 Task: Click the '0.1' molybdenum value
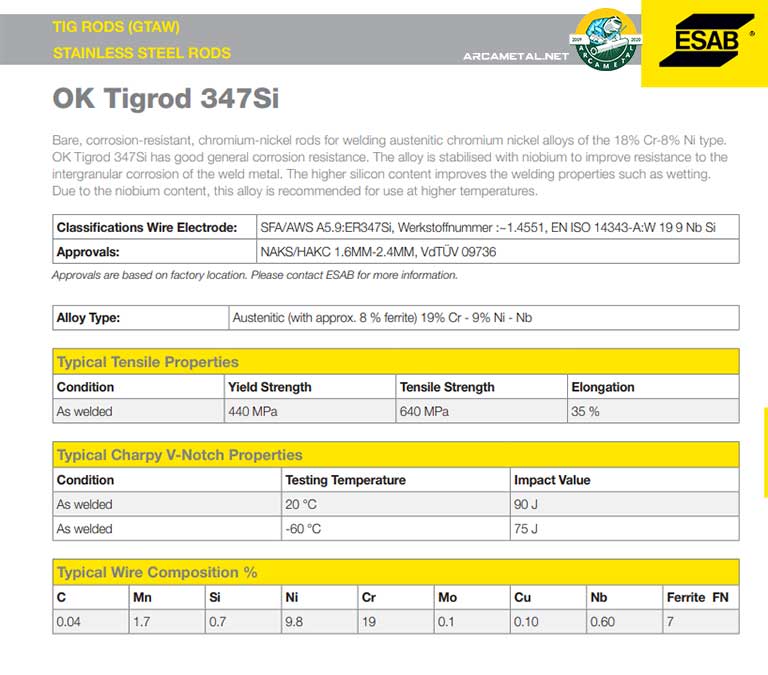click(x=446, y=622)
